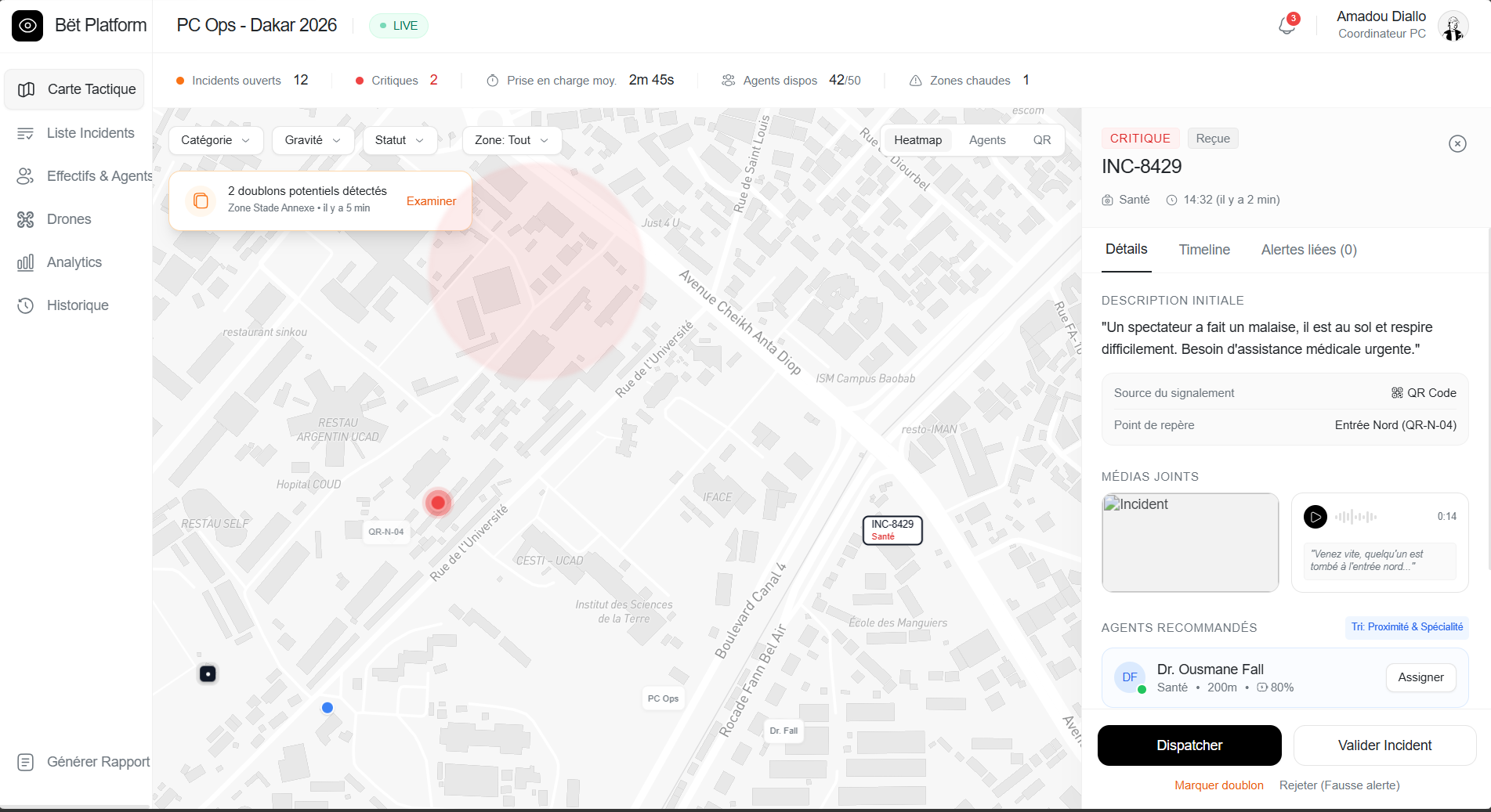Open Carte Tactique in the sidebar

coord(74,89)
